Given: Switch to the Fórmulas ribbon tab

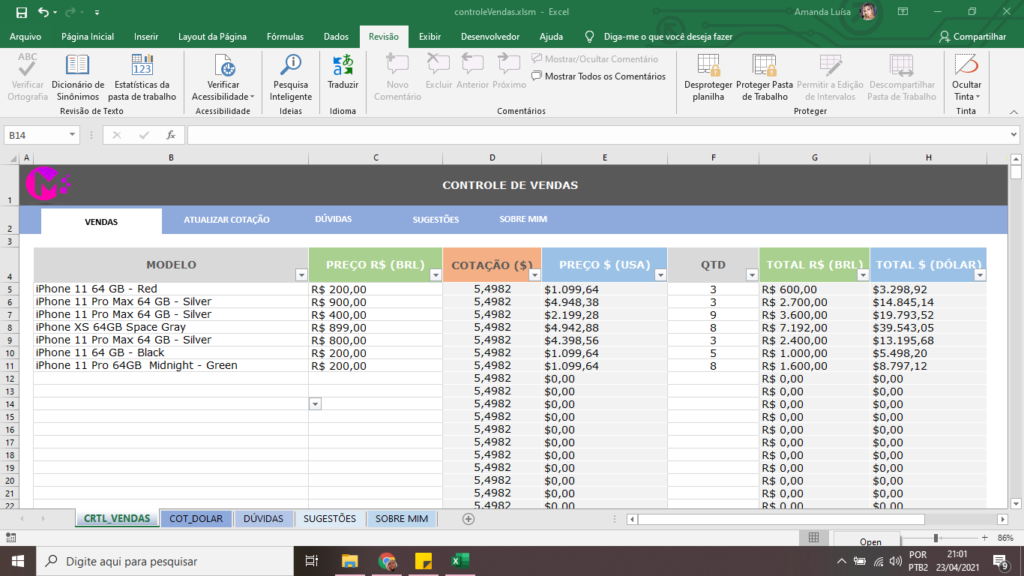Looking at the screenshot, I should pos(285,37).
